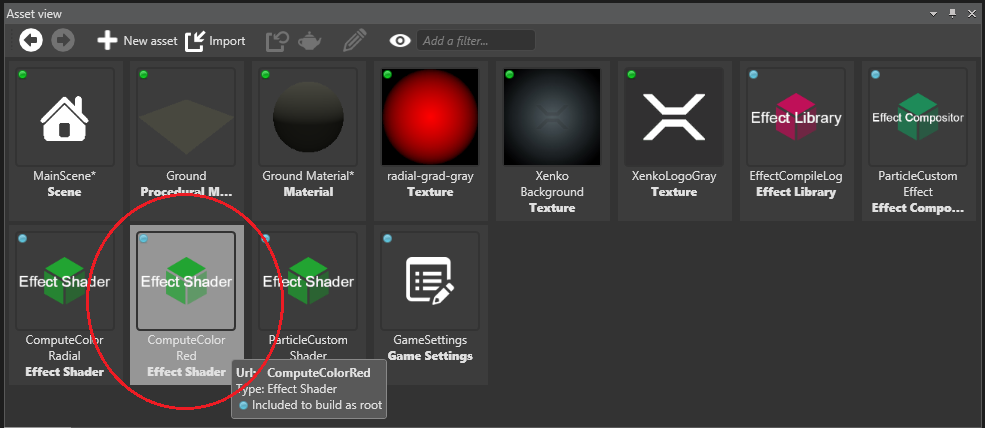This screenshot has width=985, height=428.
Task: Select the EffectCompileLog effect library
Action: [796, 118]
